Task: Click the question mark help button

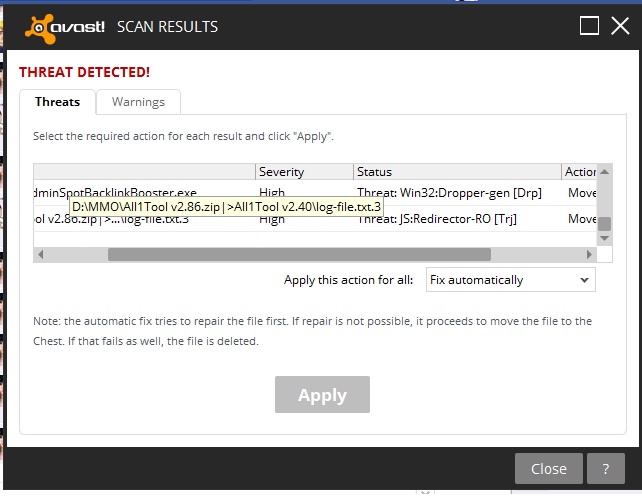Action: coord(606,468)
